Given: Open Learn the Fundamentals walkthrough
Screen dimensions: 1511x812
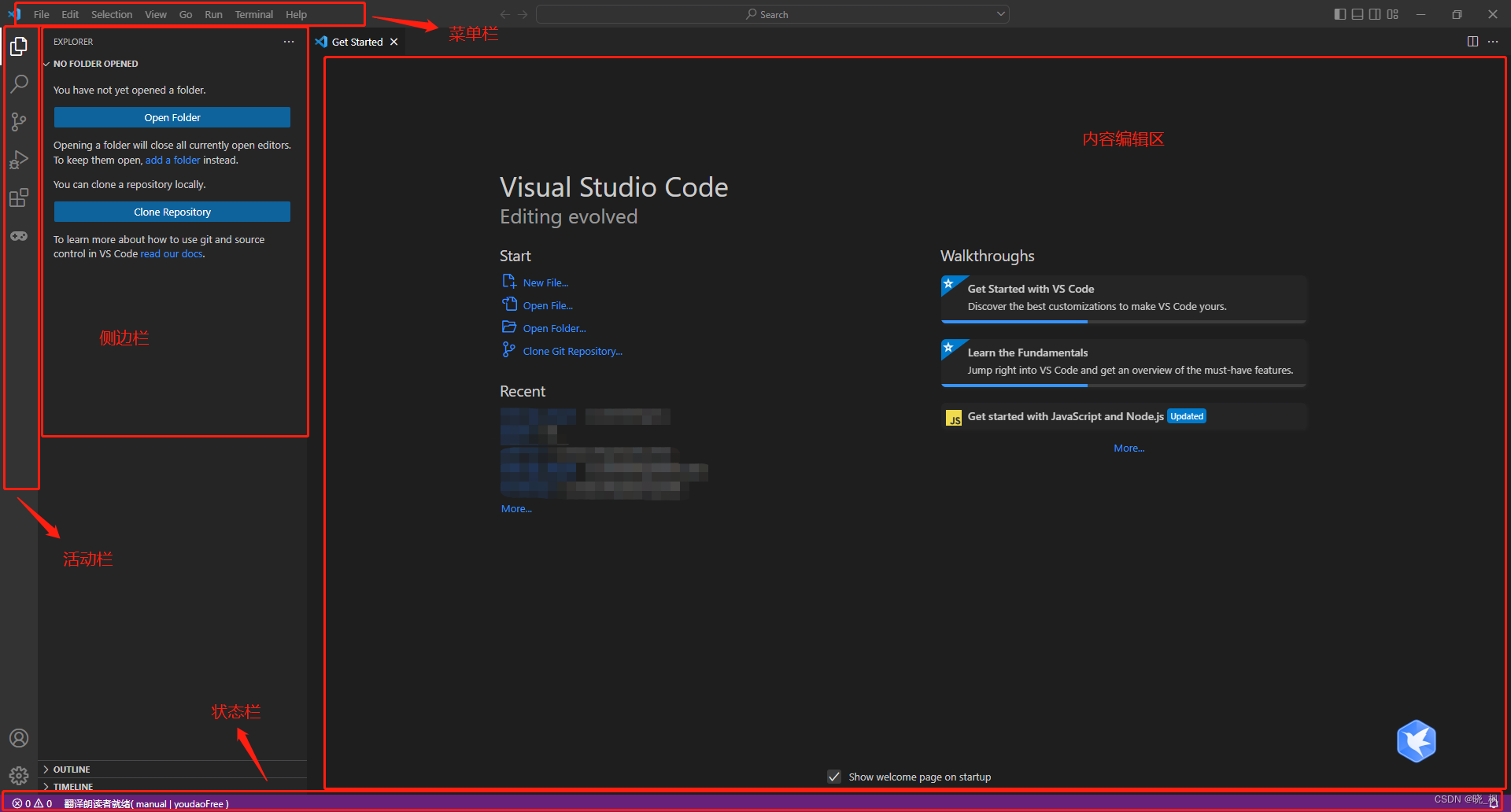Looking at the screenshot, I should [1124, 363].
